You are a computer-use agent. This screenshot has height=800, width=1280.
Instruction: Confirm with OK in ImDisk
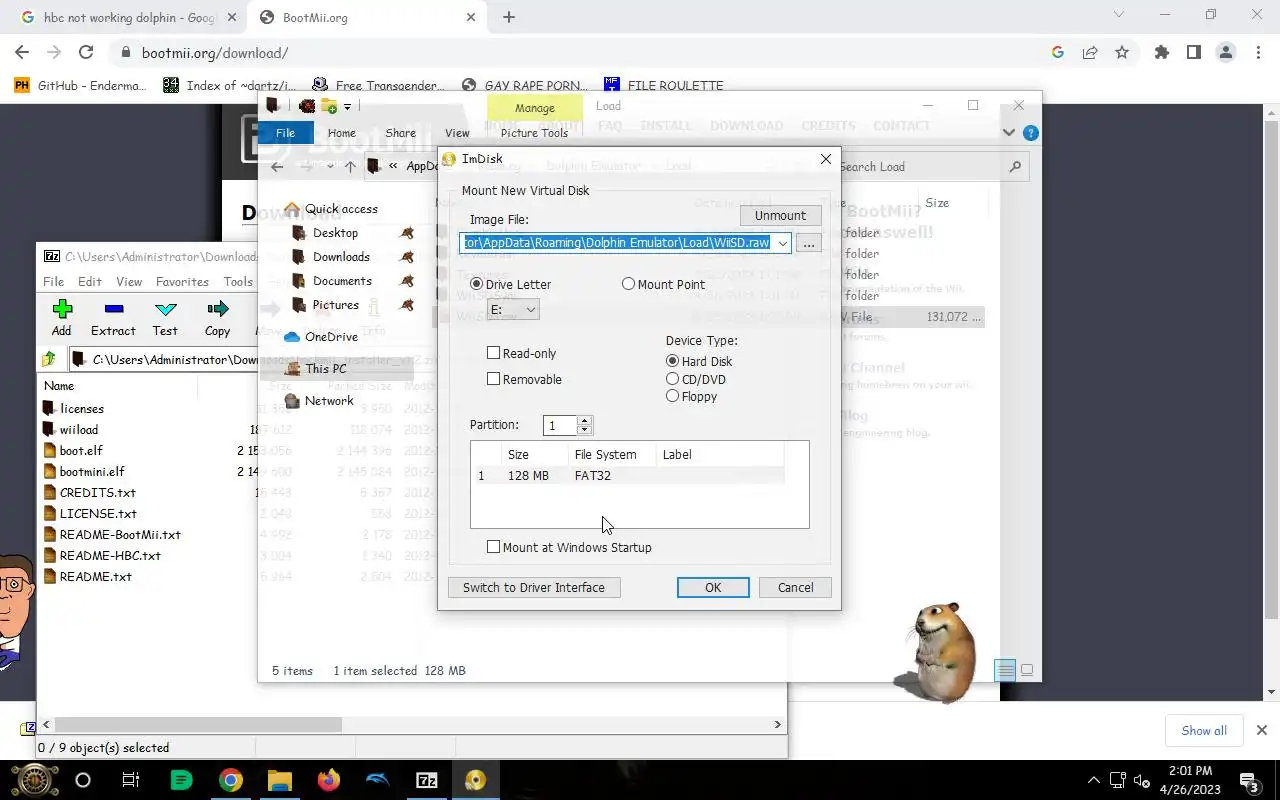[713, 587]
